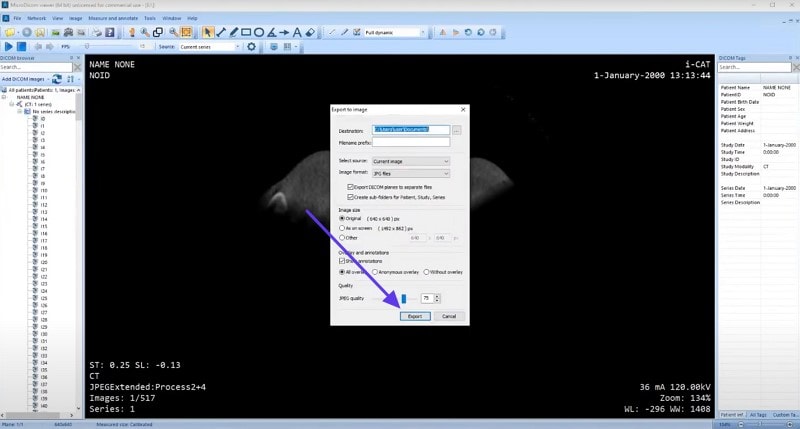800x429 pixels.
Task: Select the angle measurement tool
Action: 271,33
